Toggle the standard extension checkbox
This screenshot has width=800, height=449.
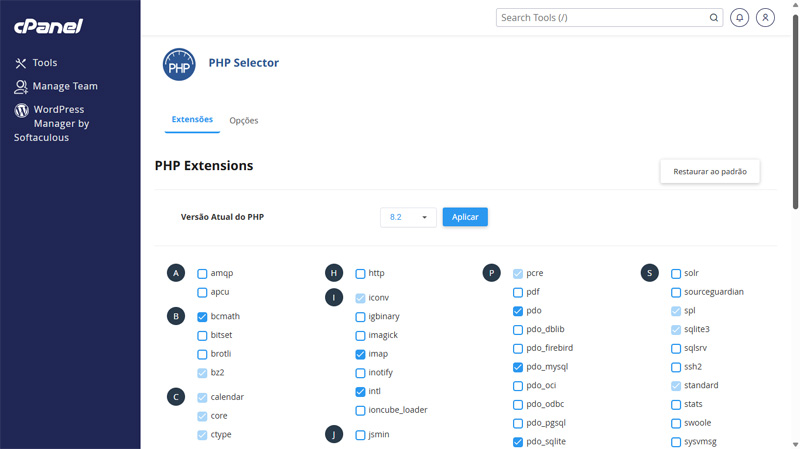pos(676,386)
